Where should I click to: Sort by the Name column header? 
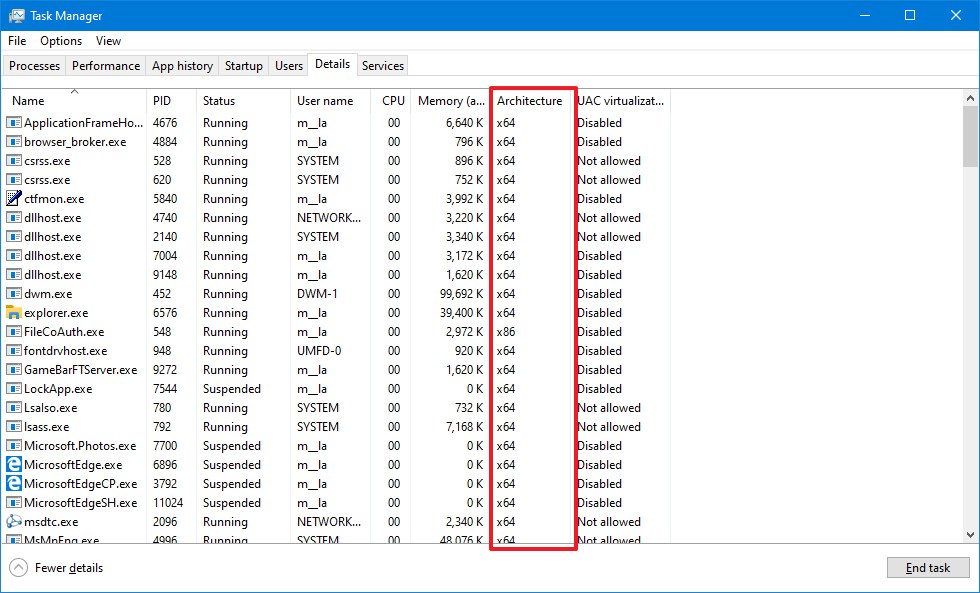coord(74,101)
